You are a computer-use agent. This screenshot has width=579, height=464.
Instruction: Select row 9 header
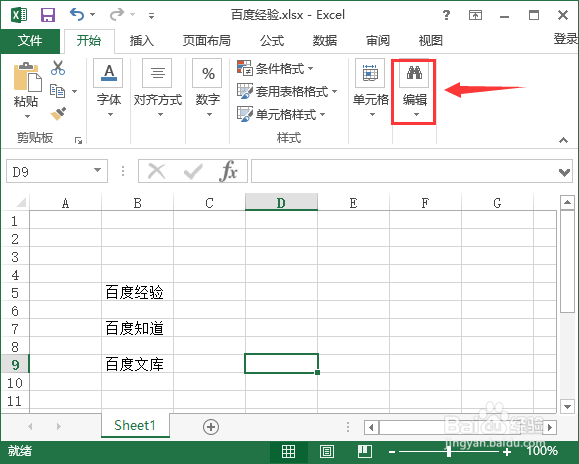(15, 365)
